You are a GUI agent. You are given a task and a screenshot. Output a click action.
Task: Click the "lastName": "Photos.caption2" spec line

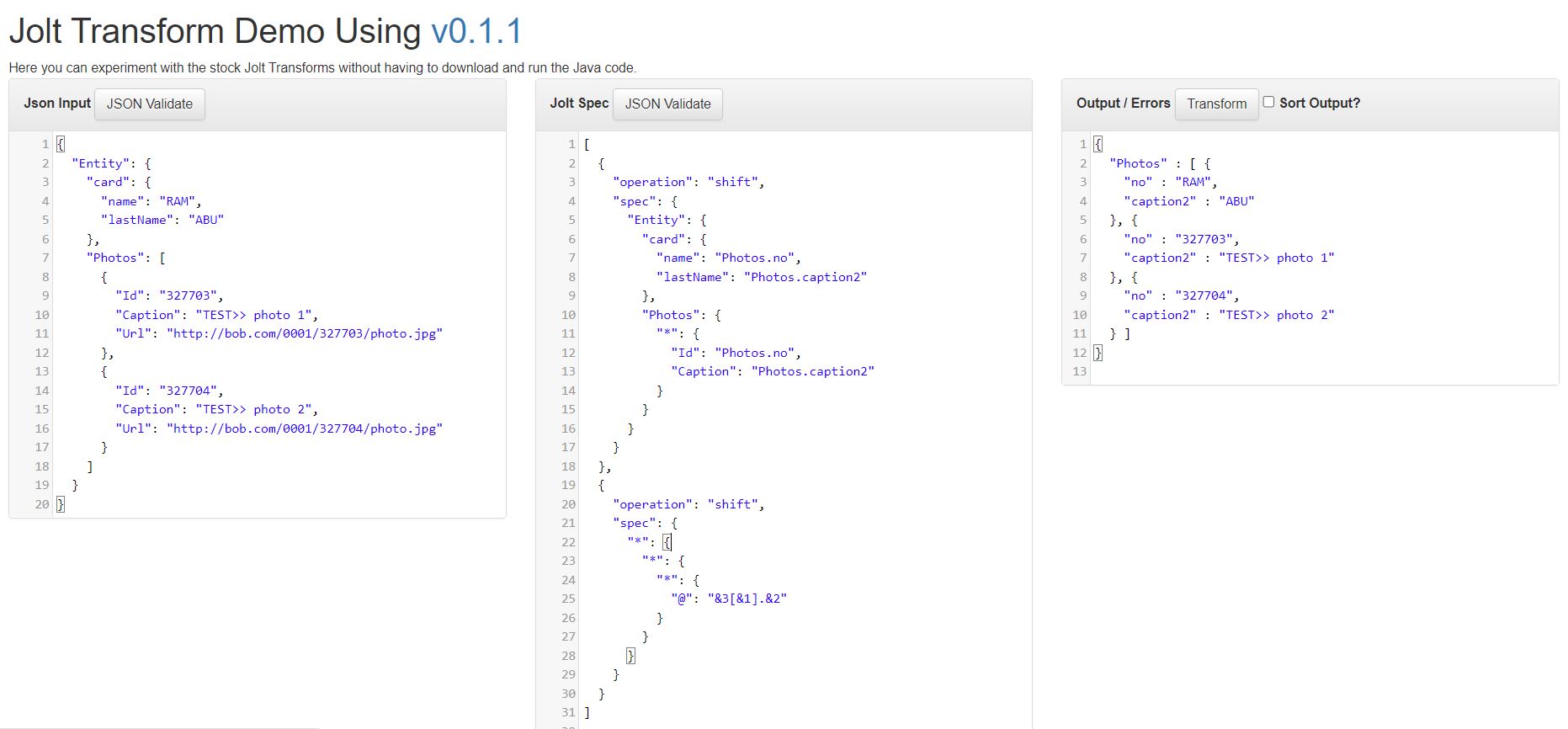coord(762,277)
